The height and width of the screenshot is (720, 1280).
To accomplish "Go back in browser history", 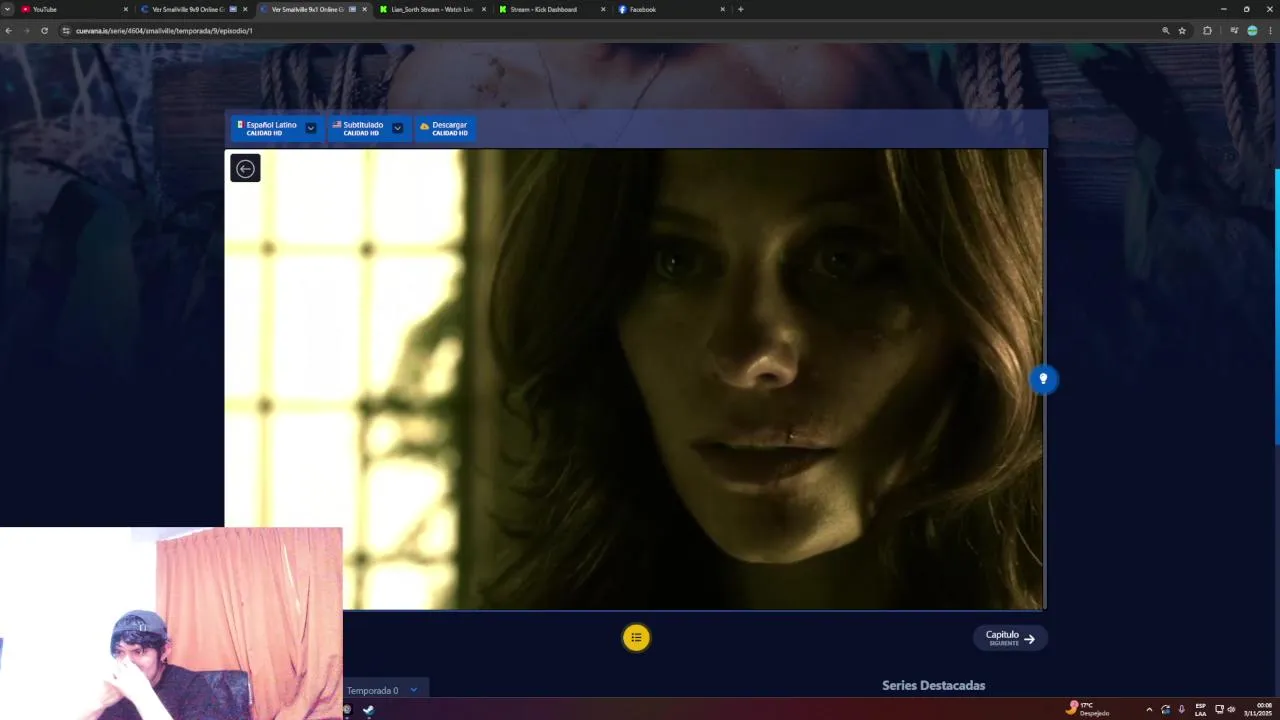I will (x=8, y=31).
